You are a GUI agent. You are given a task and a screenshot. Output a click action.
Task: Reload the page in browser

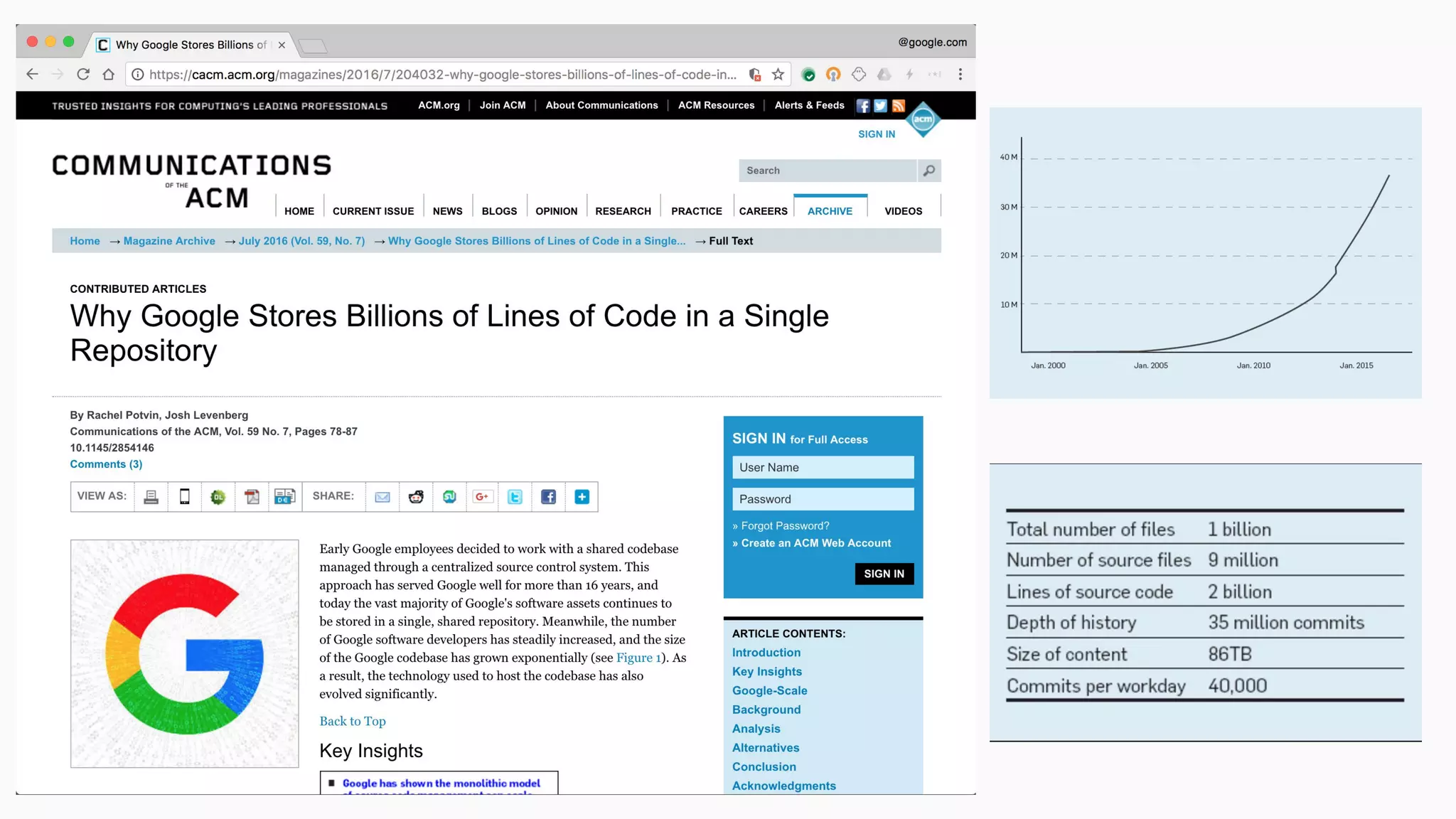pyautogui.click(x=83, y=75)
